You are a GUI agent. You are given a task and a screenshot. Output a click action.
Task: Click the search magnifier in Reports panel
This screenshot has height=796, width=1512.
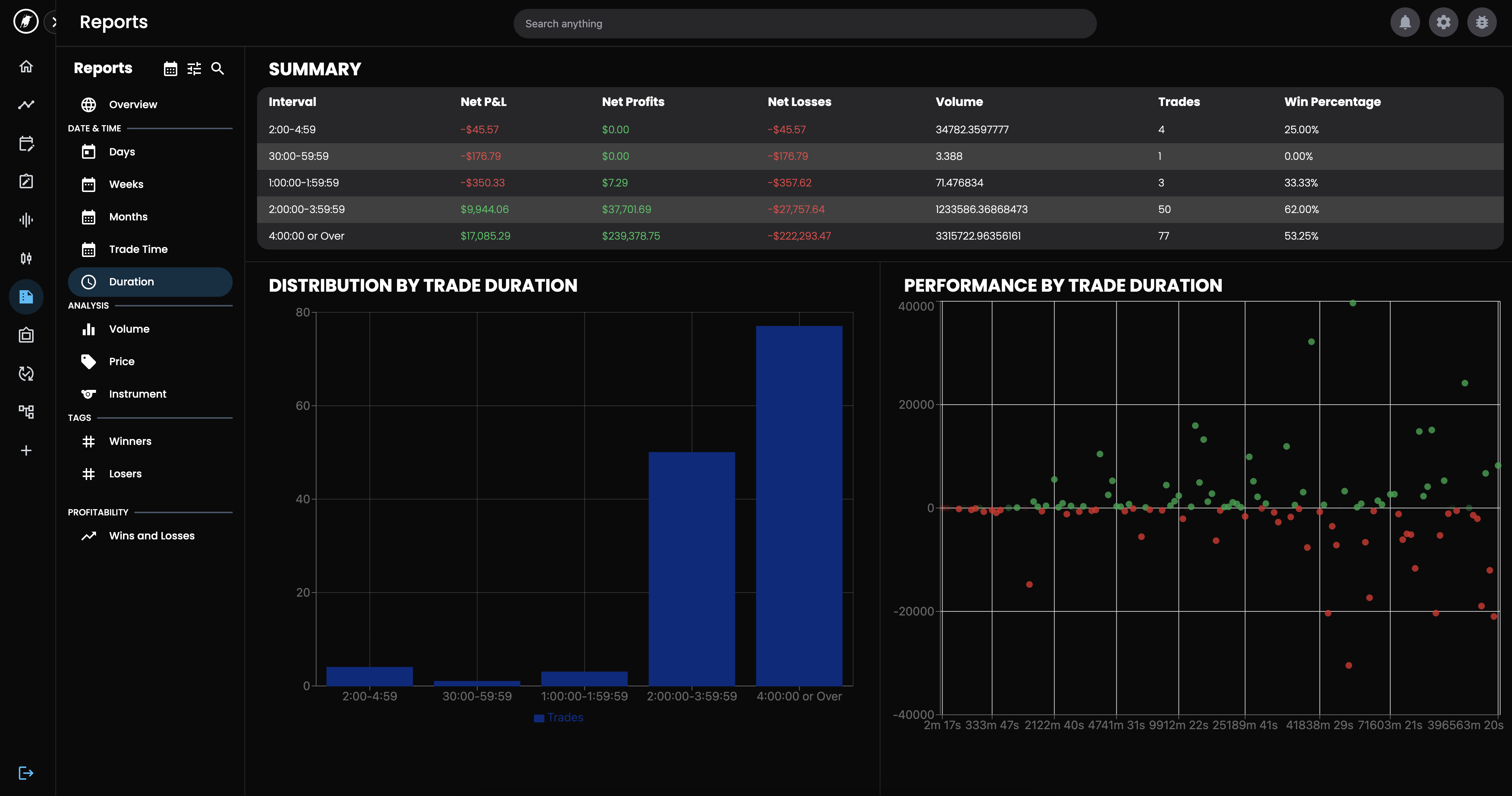point(217,69)
